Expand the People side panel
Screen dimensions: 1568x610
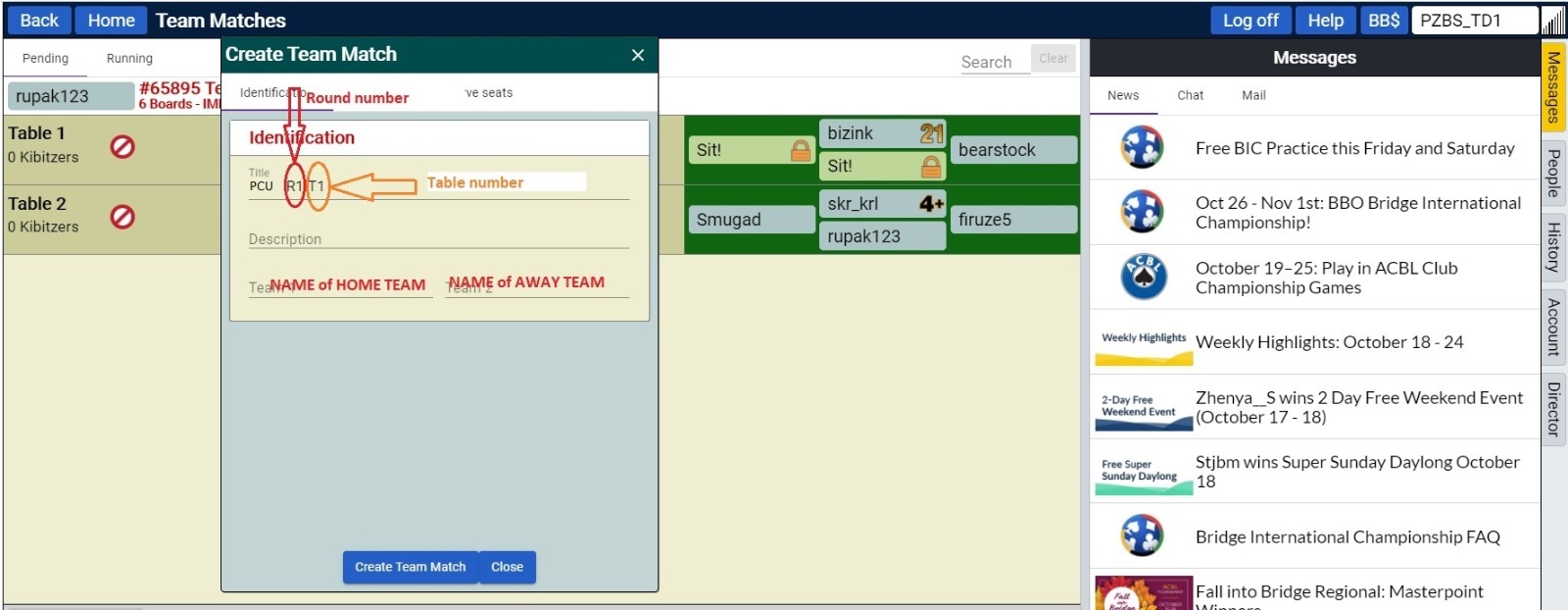point(1553,174)
